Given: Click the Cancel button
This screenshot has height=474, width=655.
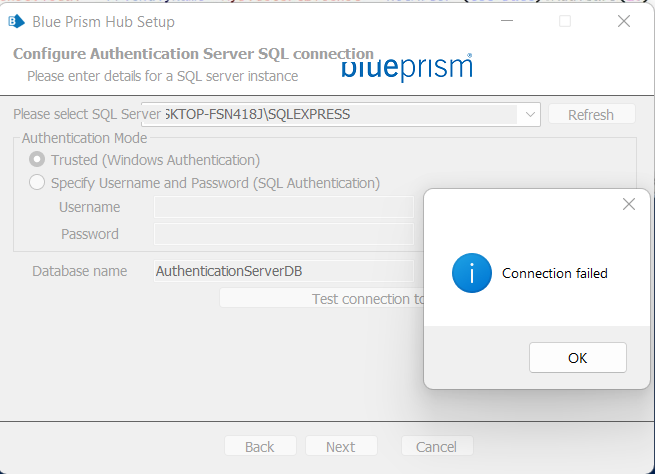Looking at the screenshot, I should pyautogui.click(x=437, y=446).
